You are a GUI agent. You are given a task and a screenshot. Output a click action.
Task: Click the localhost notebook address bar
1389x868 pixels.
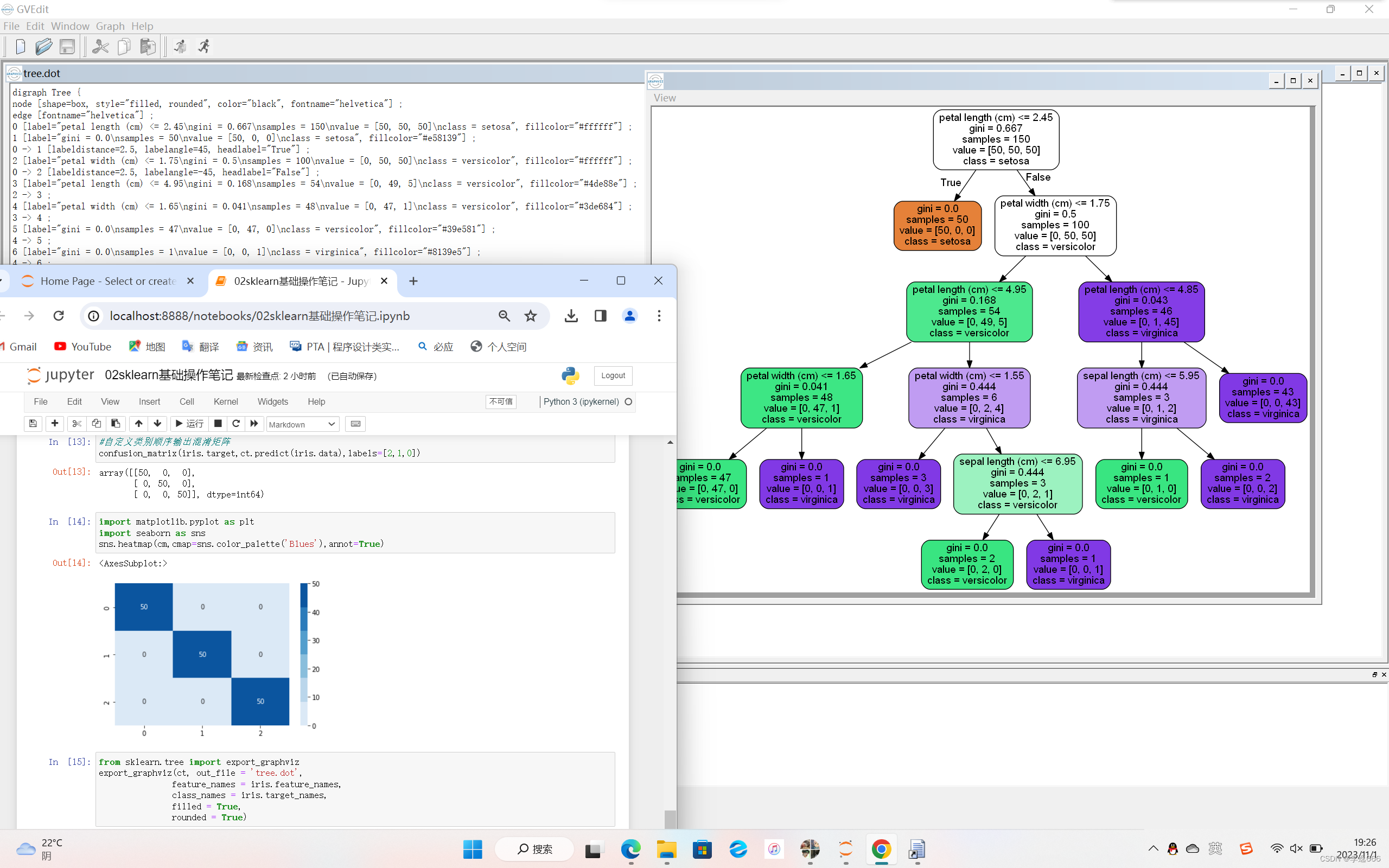pos(259,316)
